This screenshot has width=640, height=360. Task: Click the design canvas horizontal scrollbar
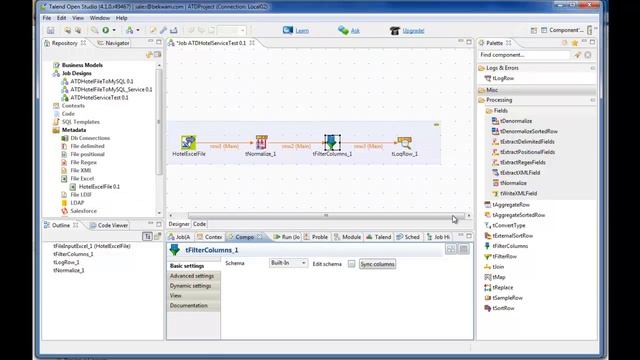(326, 216)
